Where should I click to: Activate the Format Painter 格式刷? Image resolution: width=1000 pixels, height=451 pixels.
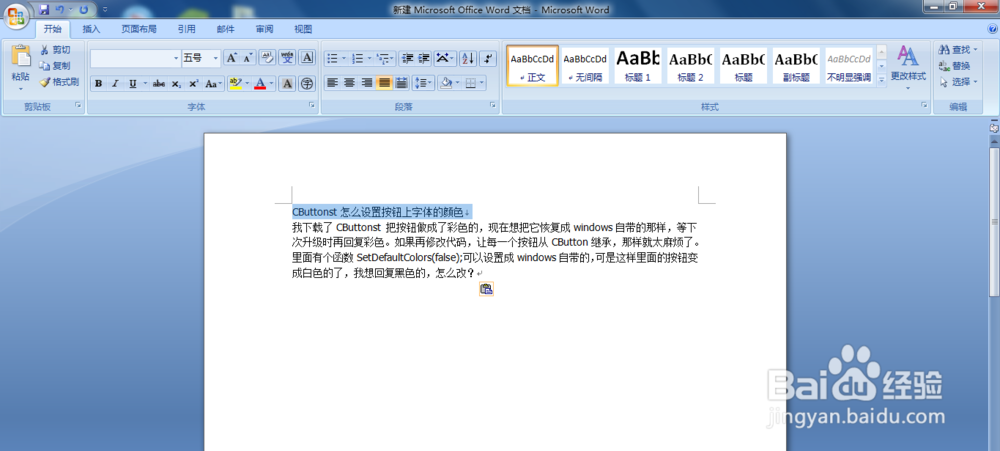click(59, 82)
